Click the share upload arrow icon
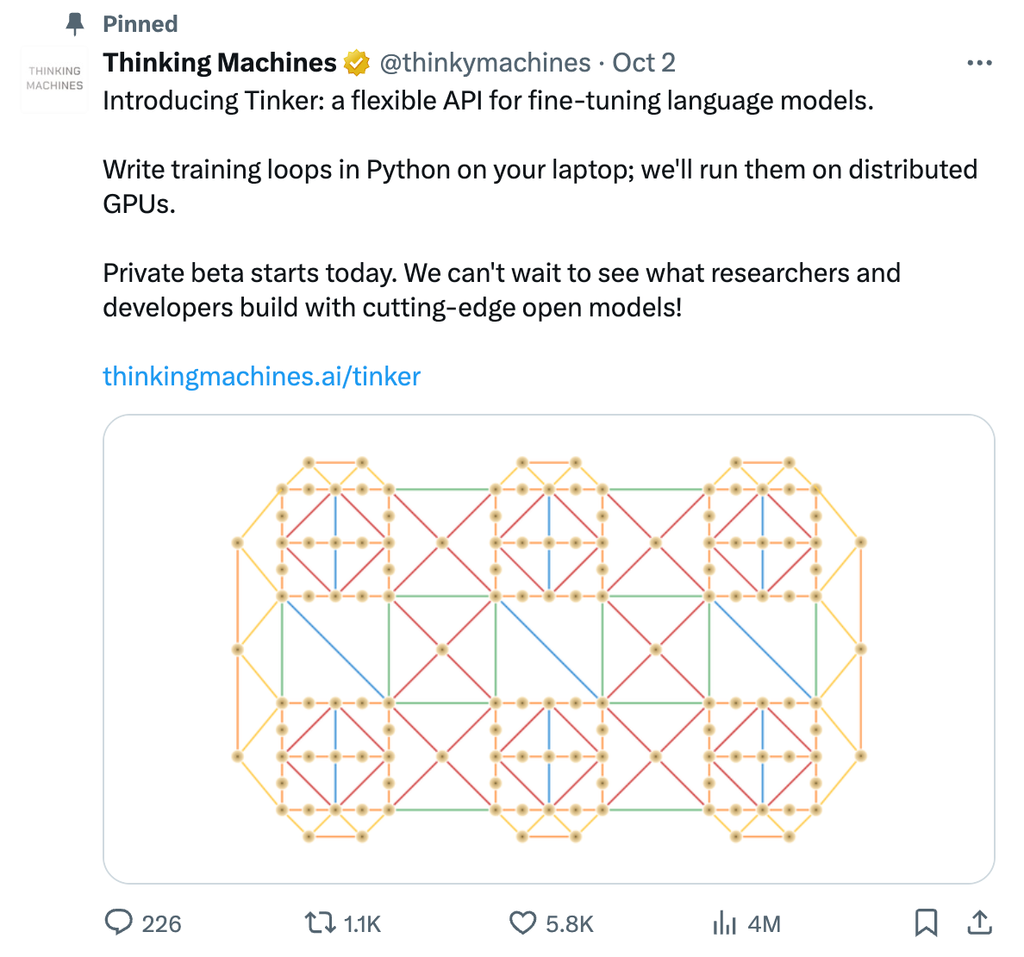This screenshot has width=1024, height=957. [981, 922]
